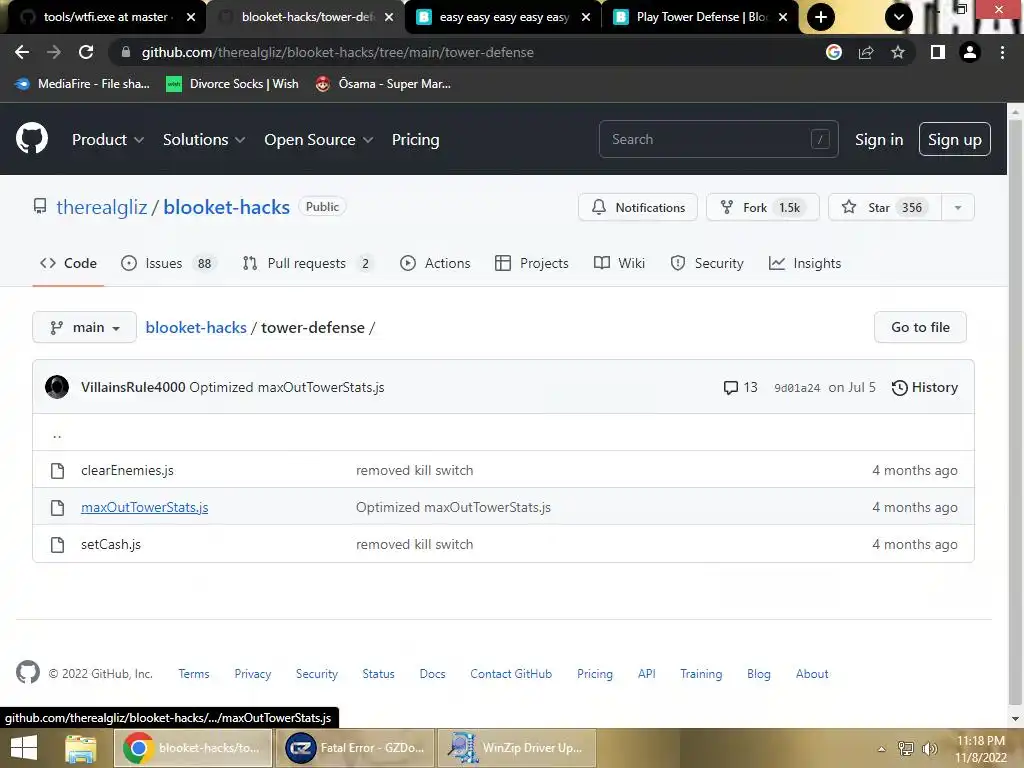Open commit hash 9d01a24
The width and height of the screenshot is (1024, 768).
[x=797, y=388]
